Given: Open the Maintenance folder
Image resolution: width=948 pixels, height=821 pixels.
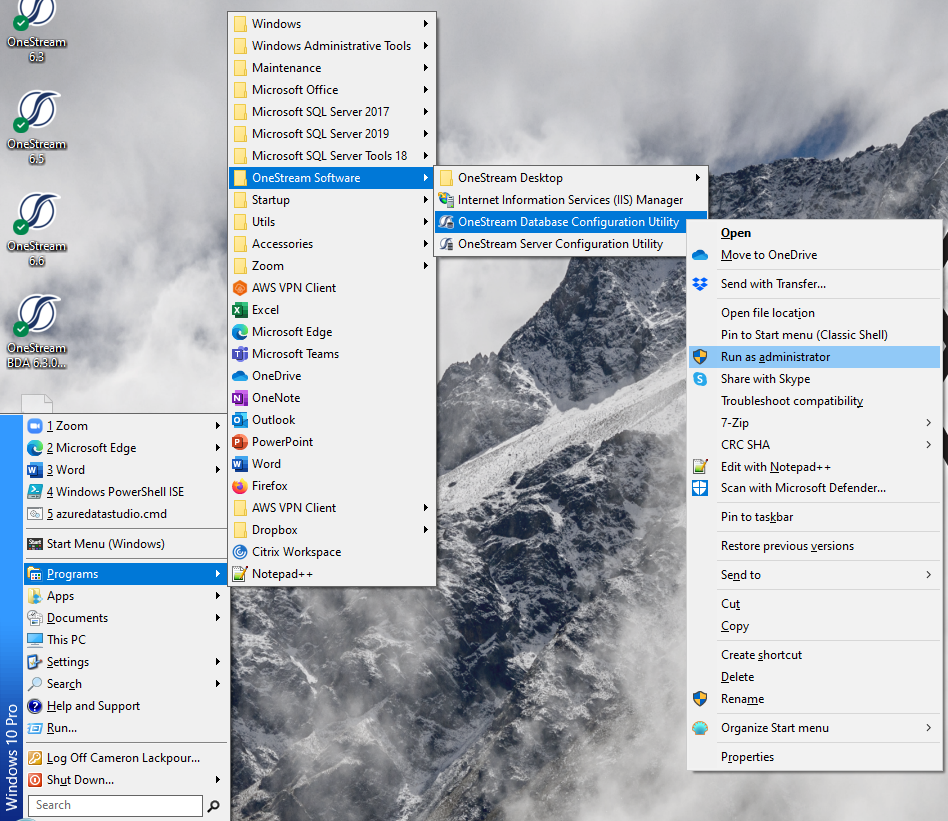Looking at the screenshot, I should pos(332,68).
